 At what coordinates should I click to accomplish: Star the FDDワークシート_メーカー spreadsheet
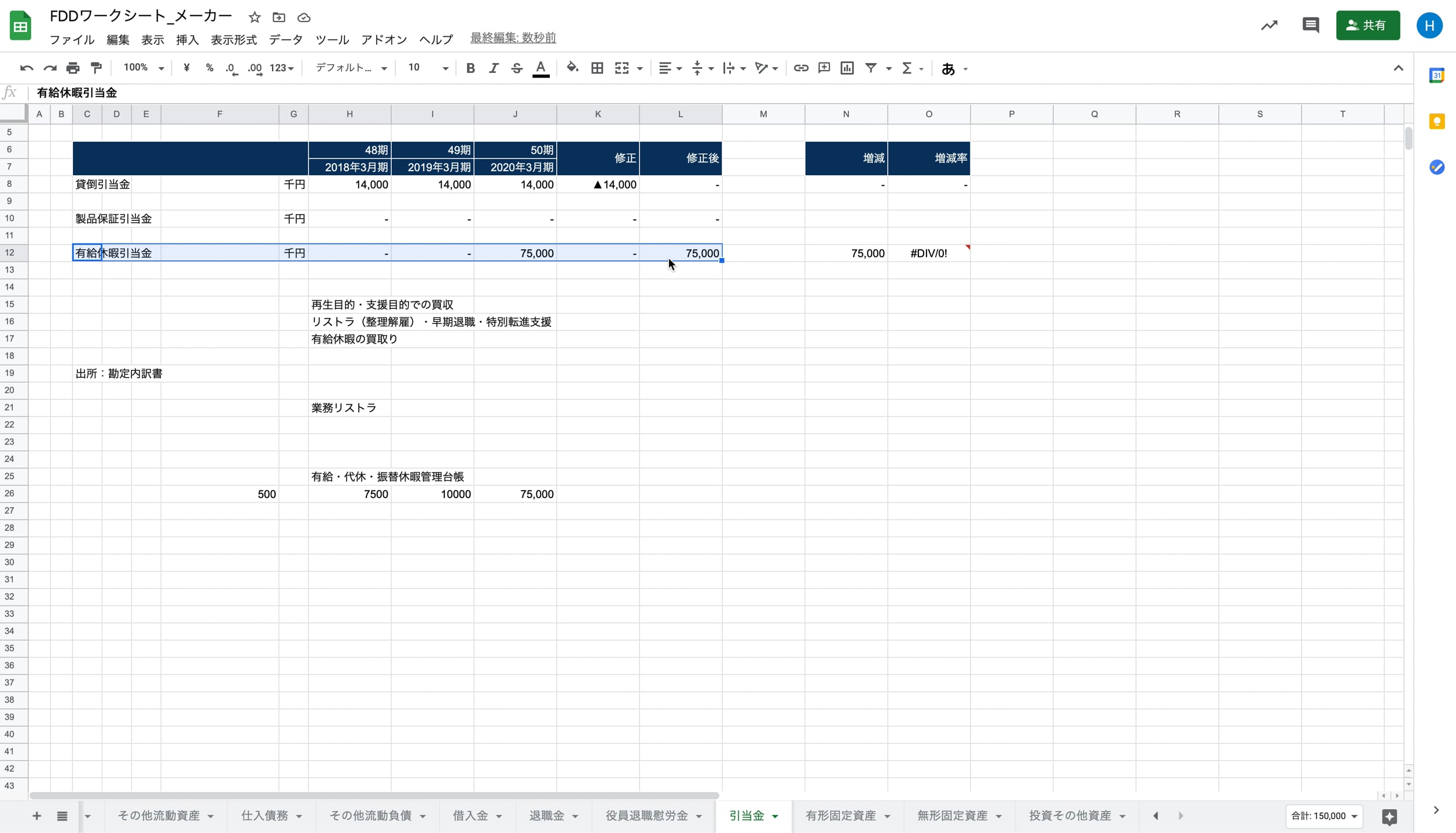tap(255, 17)
